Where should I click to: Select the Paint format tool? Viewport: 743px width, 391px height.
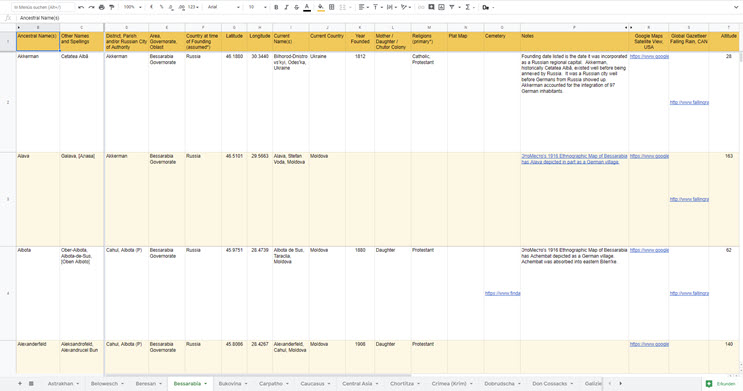112,7
